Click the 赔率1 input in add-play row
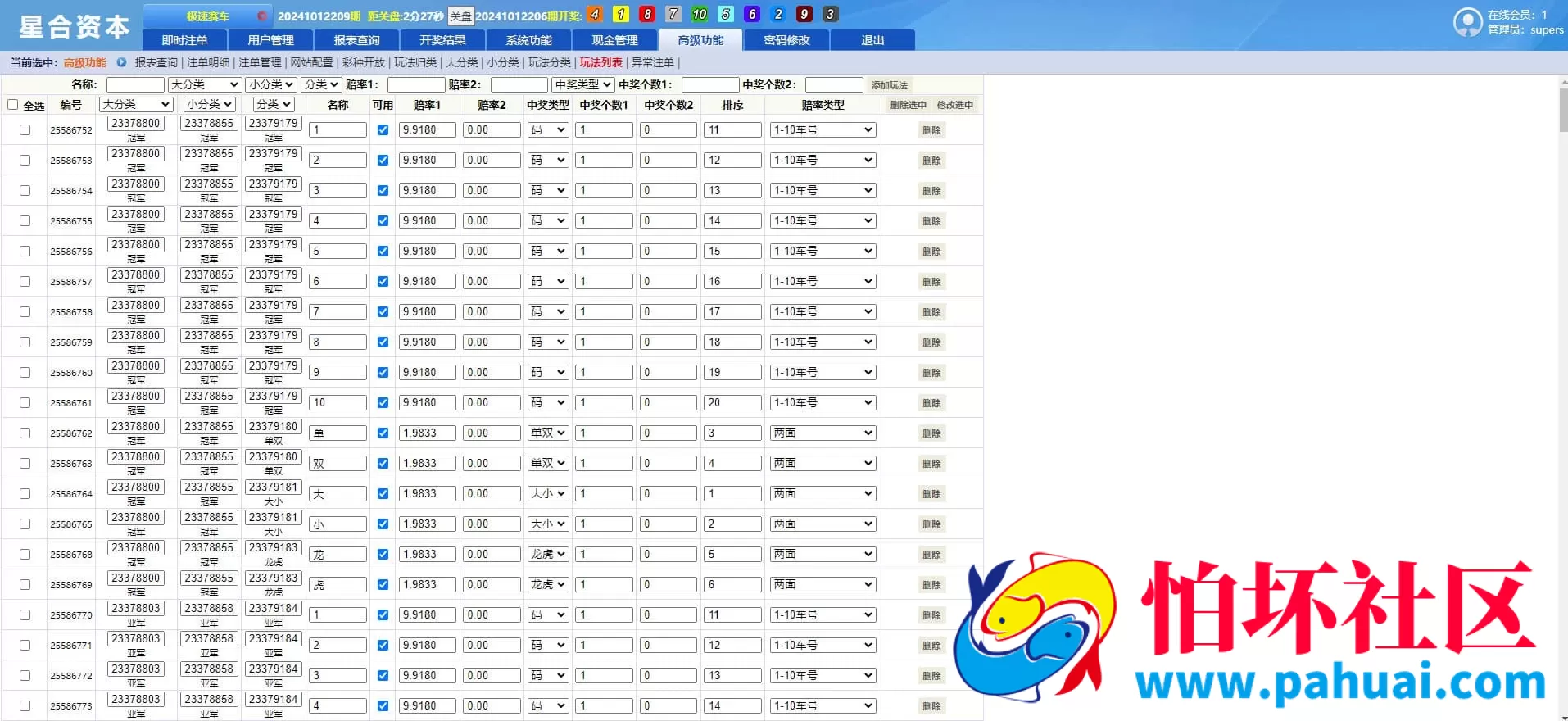Viewport: 1568px width, 721px height. pos(416,84)
